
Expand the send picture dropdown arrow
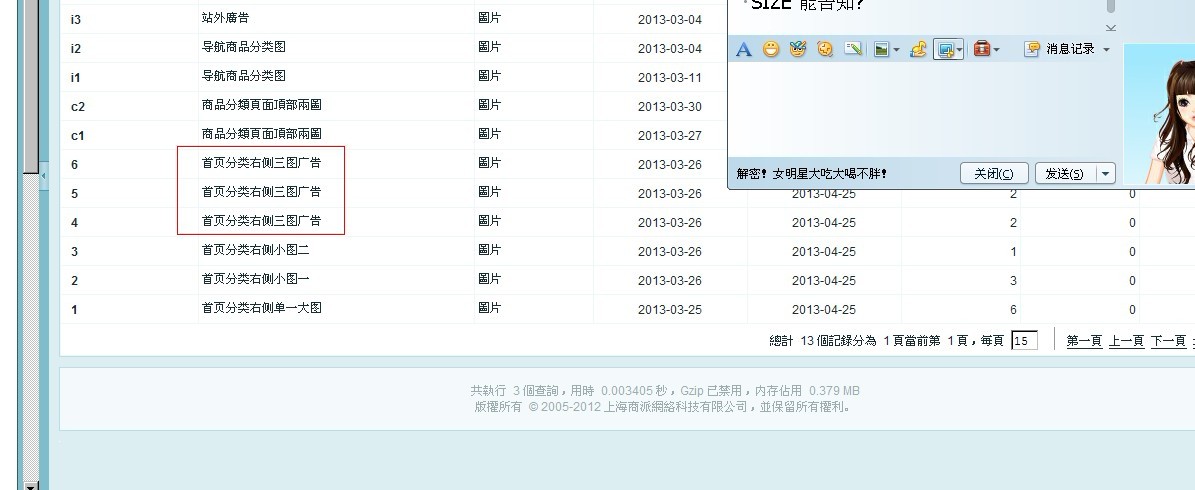(x=896, y=50)
